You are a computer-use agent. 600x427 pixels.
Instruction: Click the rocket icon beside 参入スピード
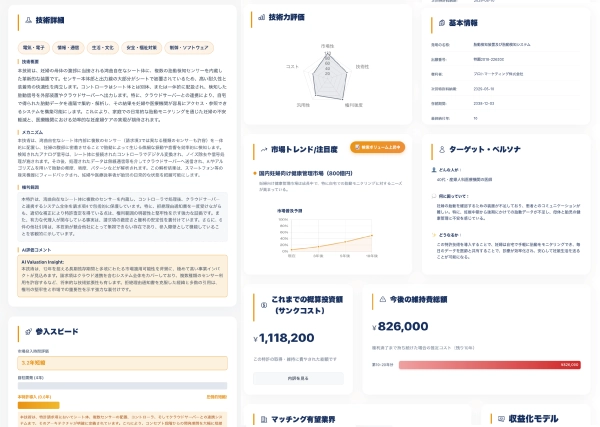tap(28, 331)
